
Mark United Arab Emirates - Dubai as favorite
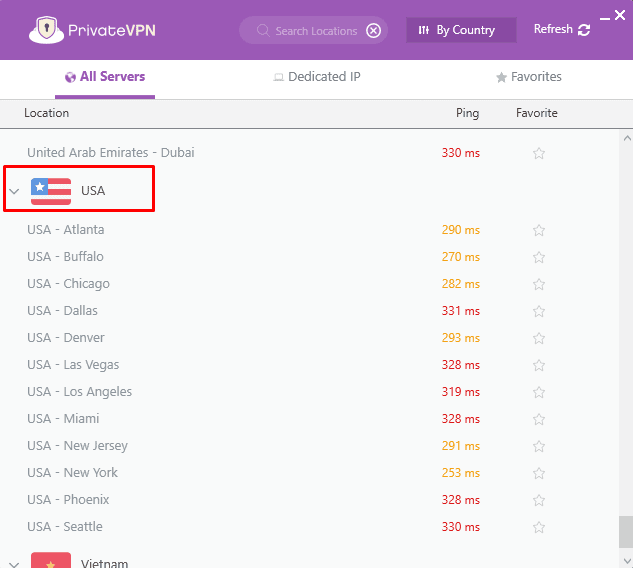[539, 153]
